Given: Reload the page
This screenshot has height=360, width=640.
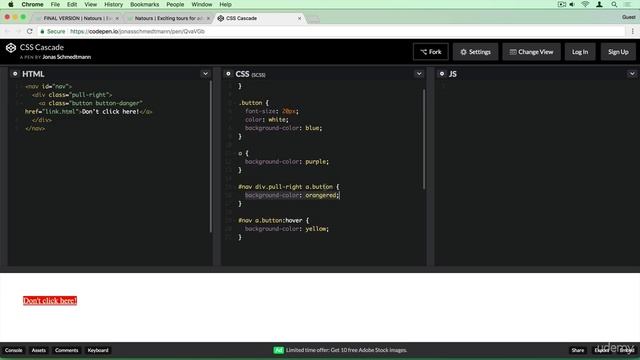Looking at the screenshot, I should (x=29, y=31).
